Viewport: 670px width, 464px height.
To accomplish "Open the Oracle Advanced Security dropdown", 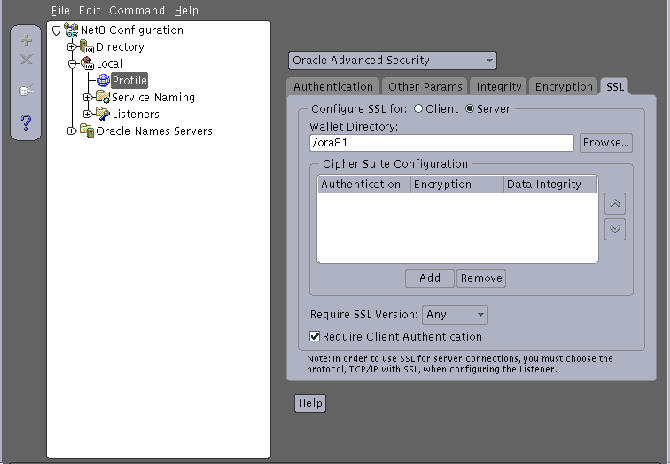I will click(392, 60).
